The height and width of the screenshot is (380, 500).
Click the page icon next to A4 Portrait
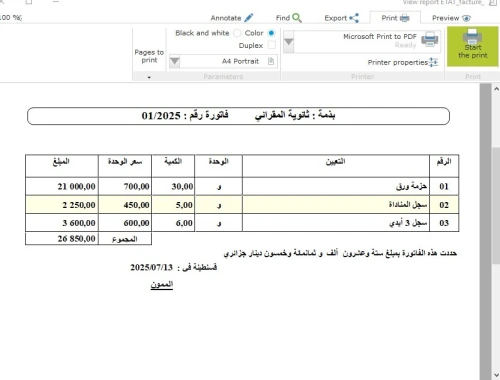tap(271, 61)
